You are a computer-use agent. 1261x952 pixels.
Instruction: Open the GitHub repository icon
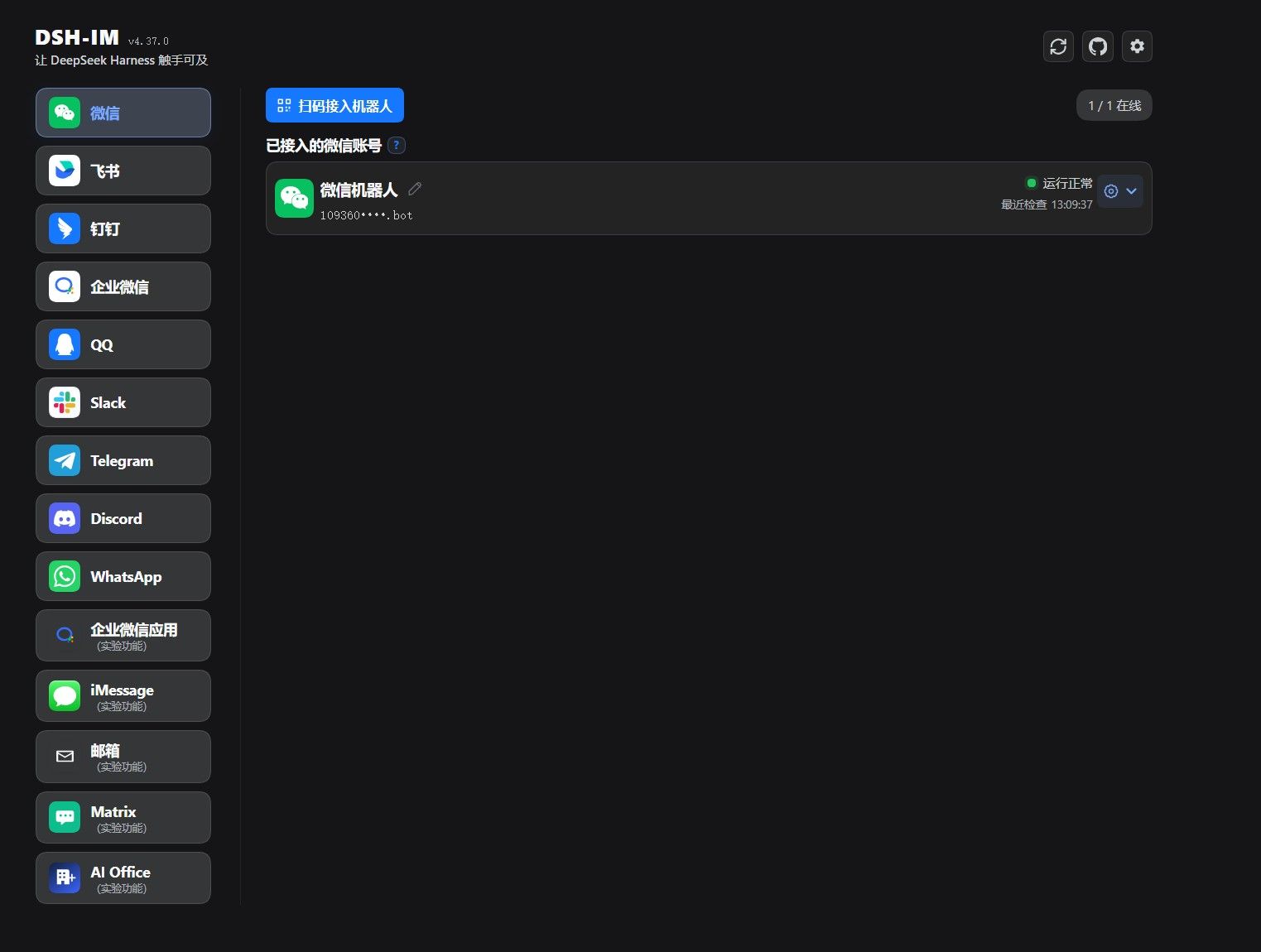pos(1098,46)
